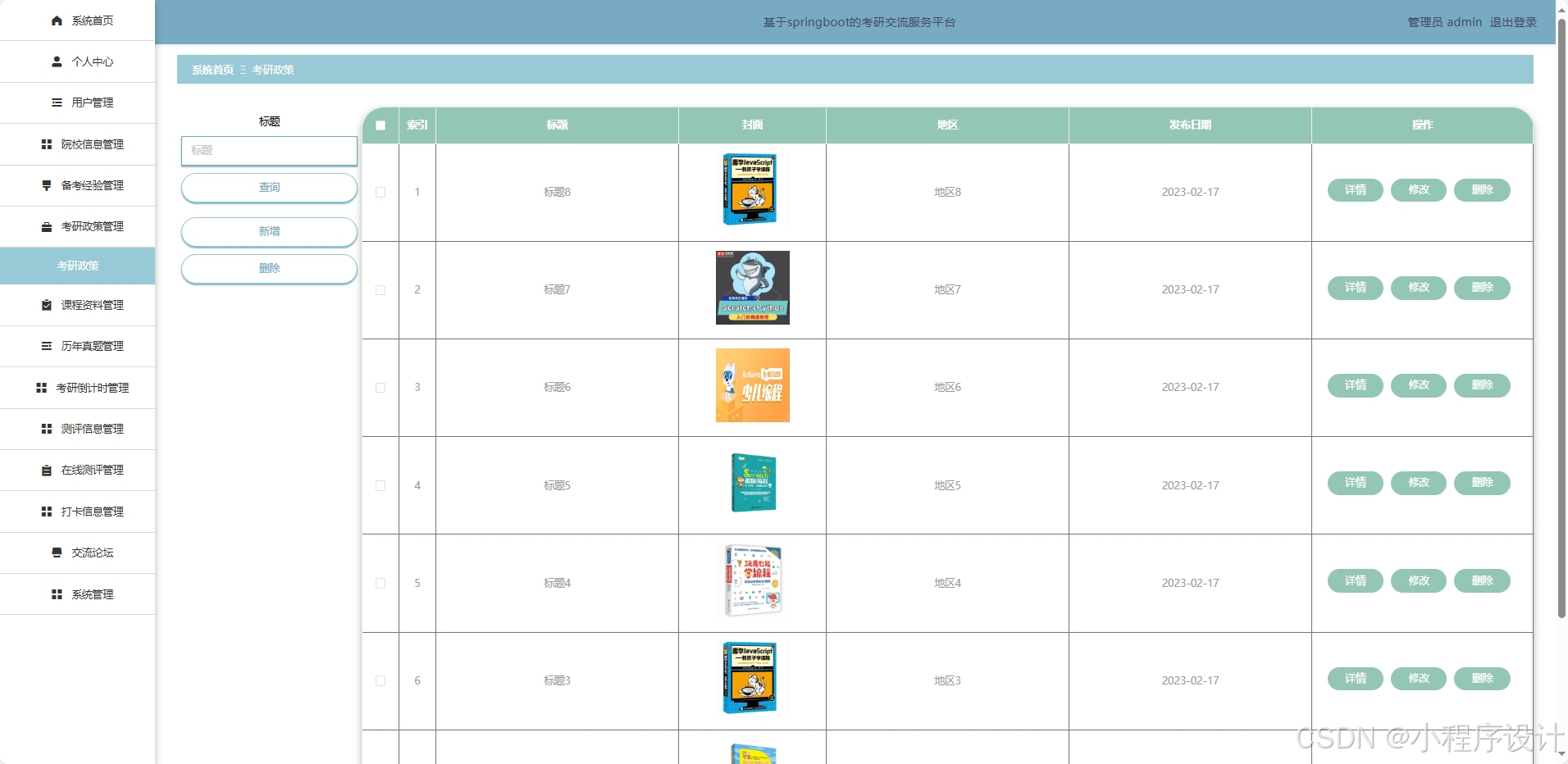Click 修改 for row 标题3
This screenshot has height=764, width=1568.
1419,678
